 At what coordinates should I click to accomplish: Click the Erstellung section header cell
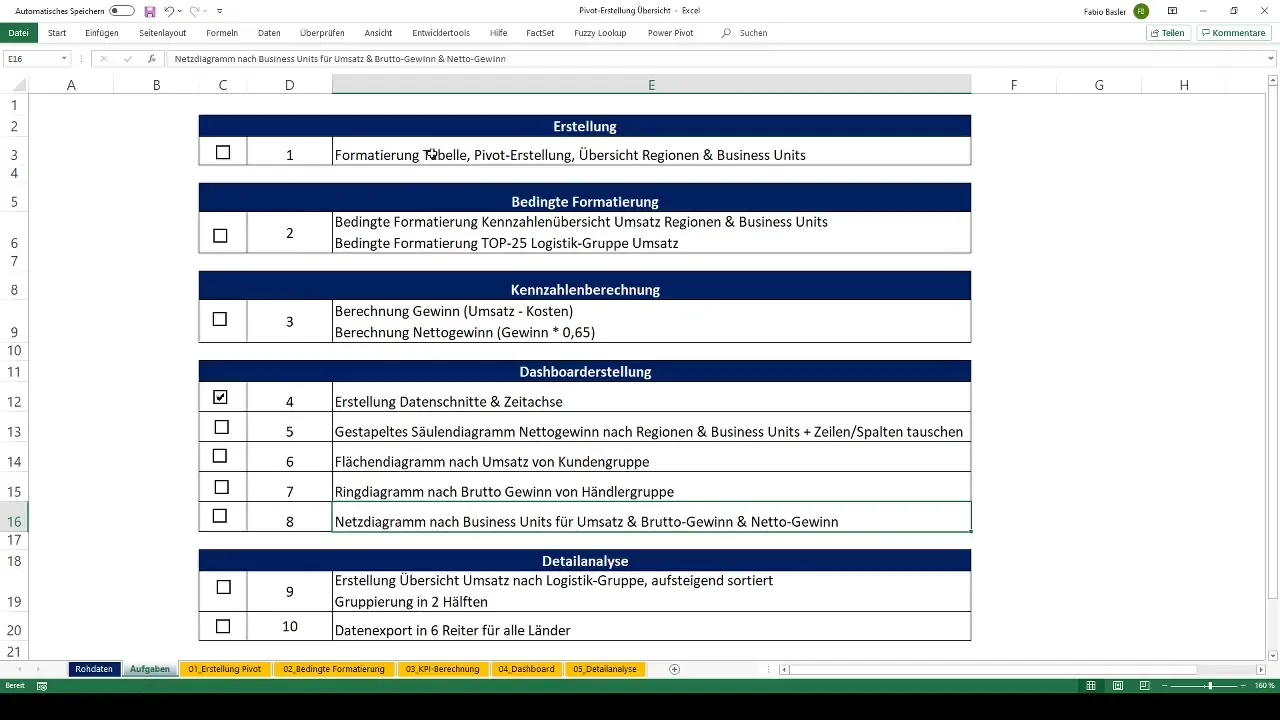point(585,126)
